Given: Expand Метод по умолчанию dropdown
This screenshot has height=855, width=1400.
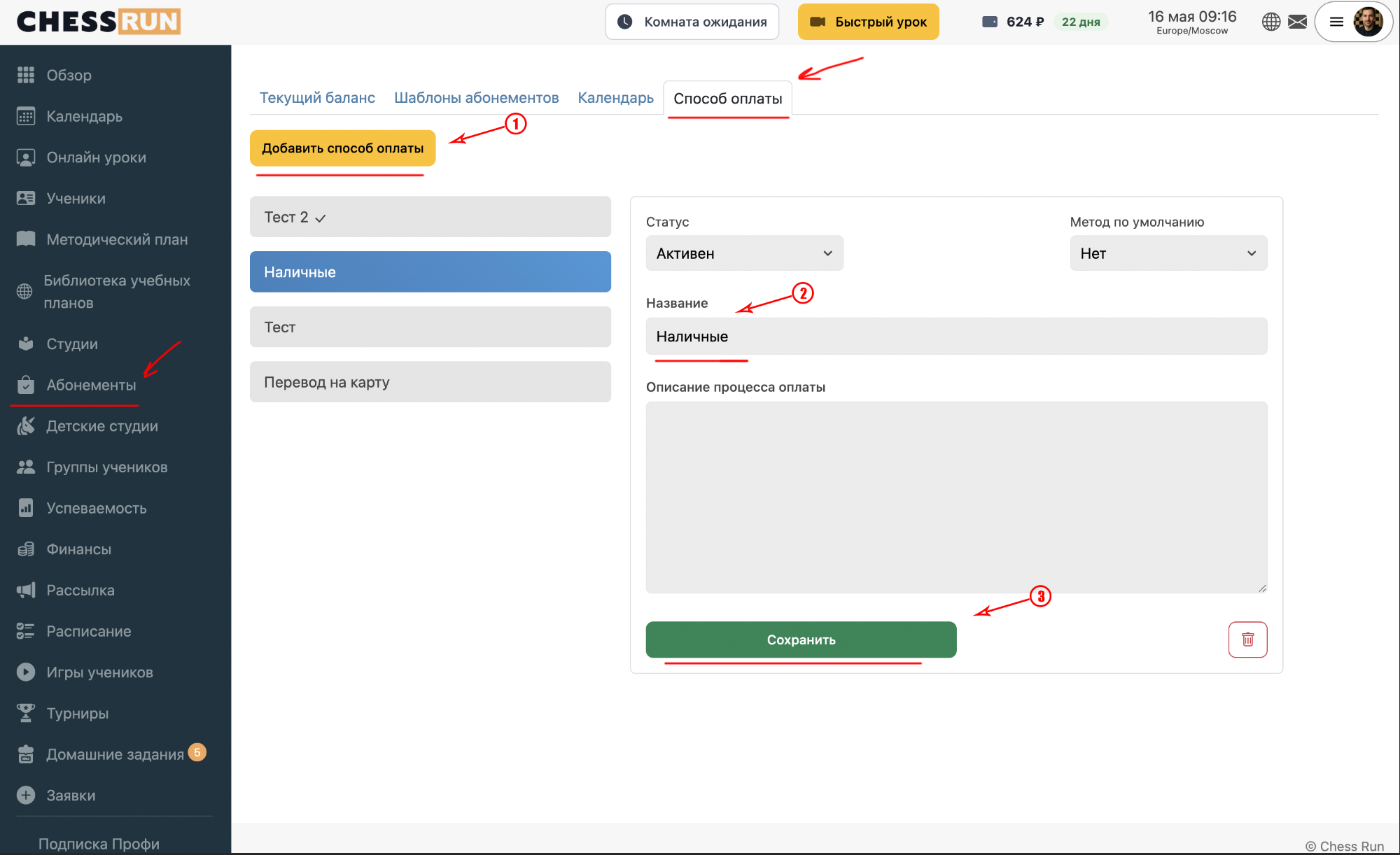Looking at the screenshot, I should tap(1168, 253).
